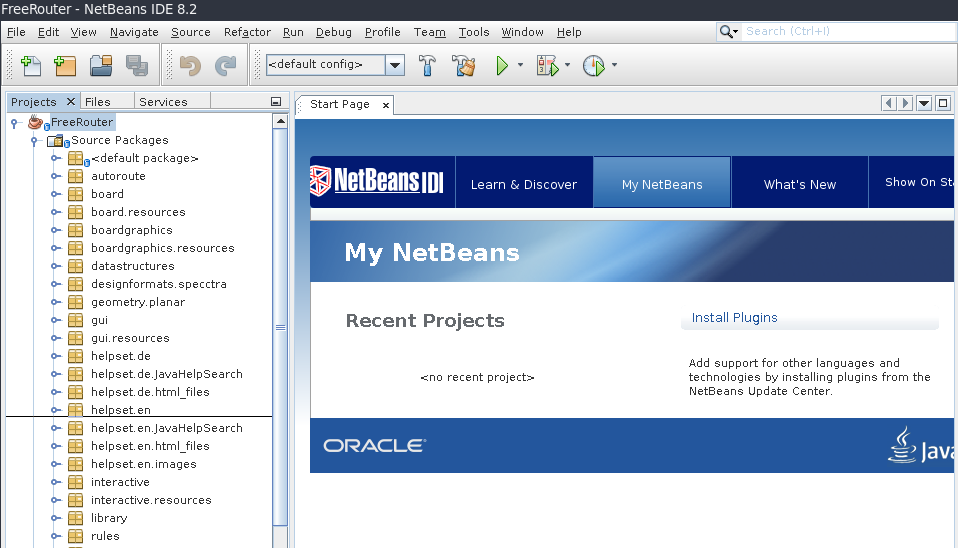Open the File menu

pyautogui.click(x=16, y=32)
